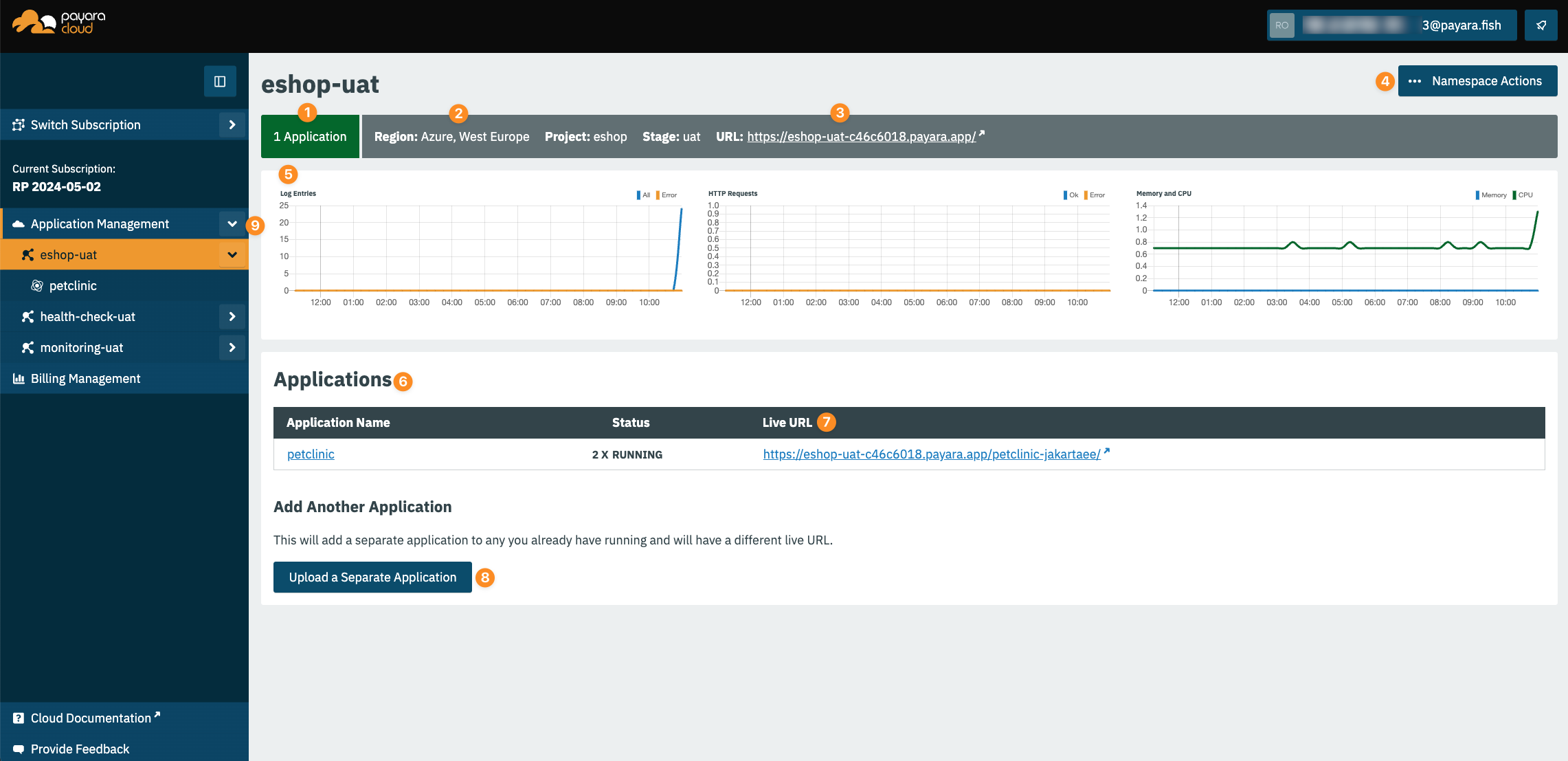Toggle the Memory color swatch in the legend
The image size is (1568, 761).
click(x=1478, y=195)
